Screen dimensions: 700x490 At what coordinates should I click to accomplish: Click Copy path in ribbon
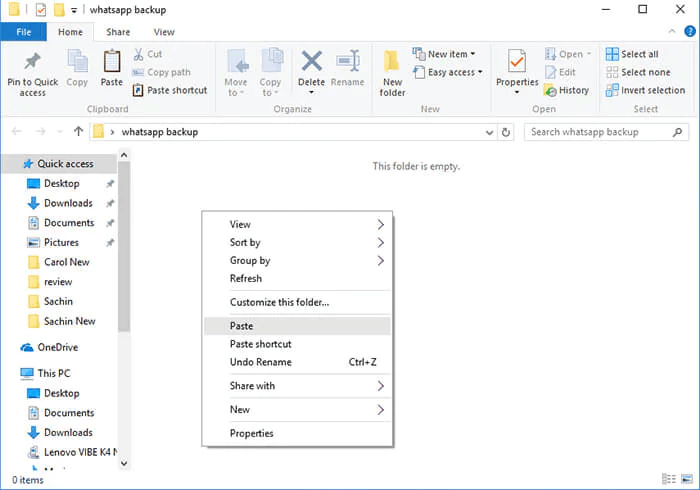coord(162,72)
